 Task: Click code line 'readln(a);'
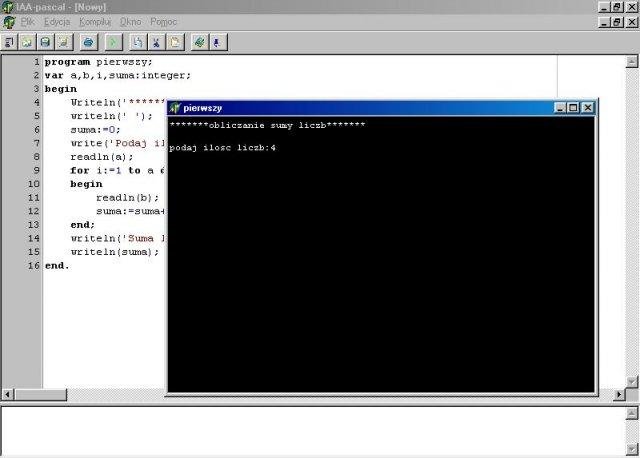102,157
